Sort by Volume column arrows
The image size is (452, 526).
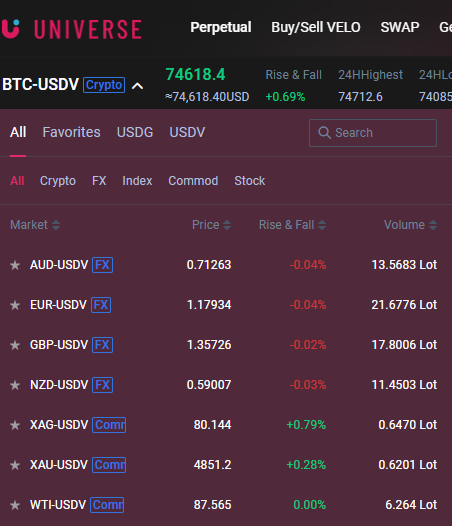tap(433, 225)
